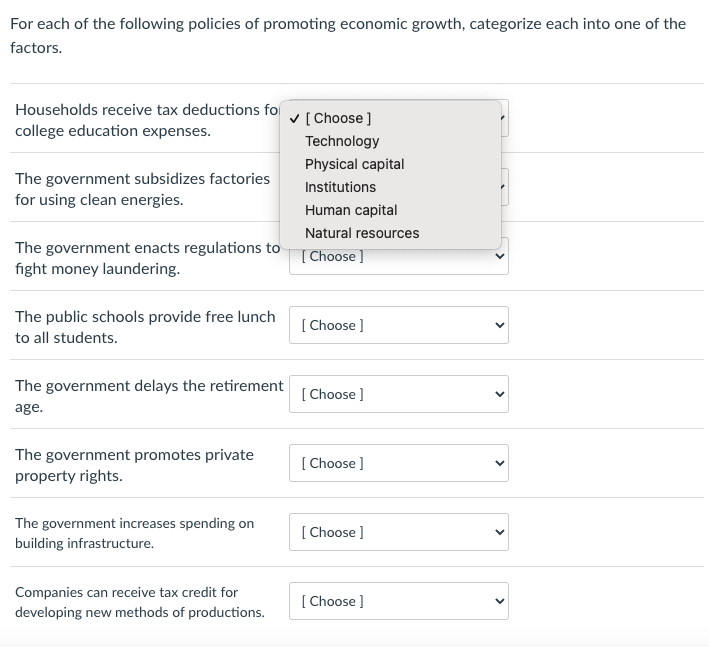Open dropdown for private property rights

point(398,463)
